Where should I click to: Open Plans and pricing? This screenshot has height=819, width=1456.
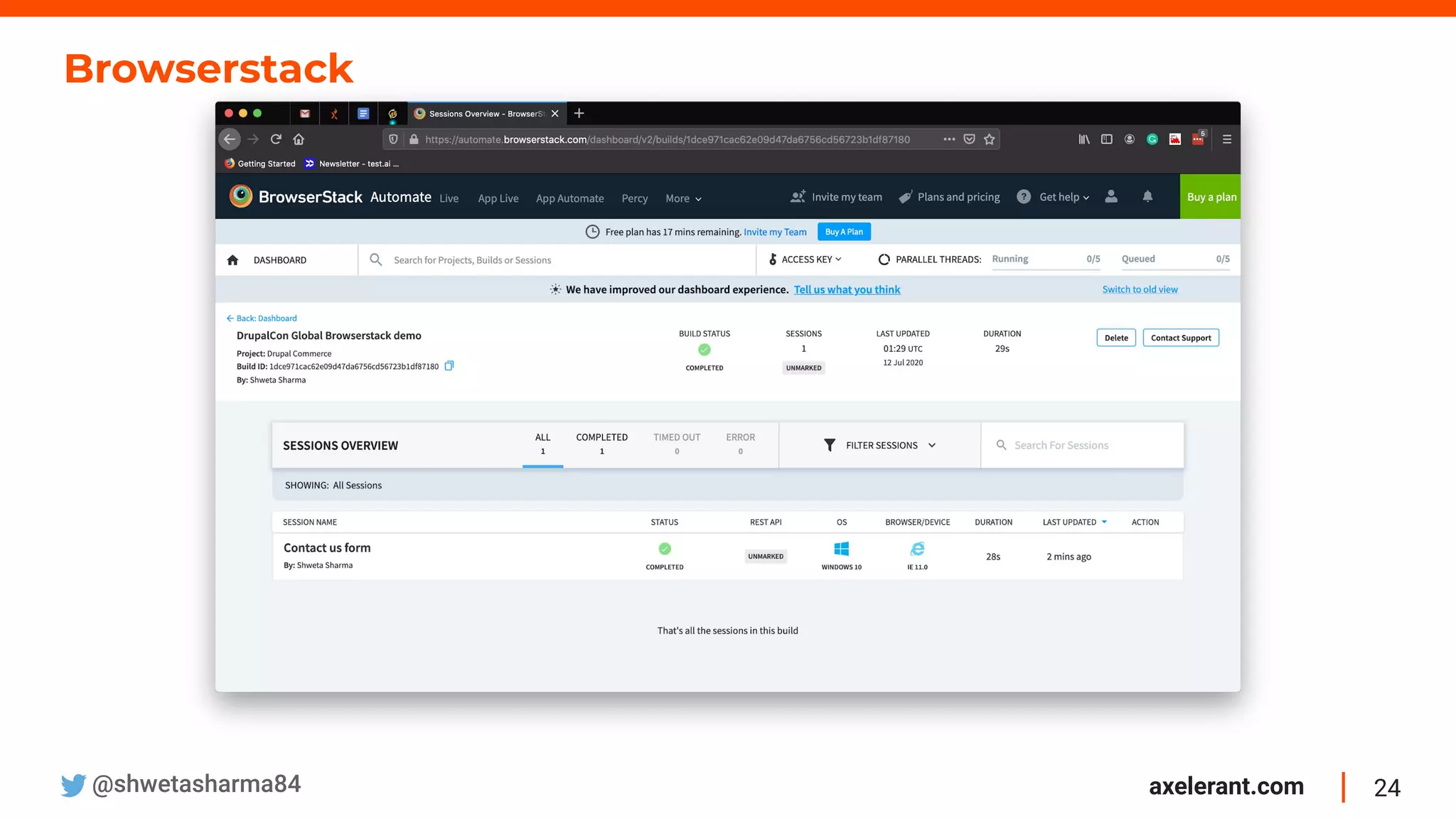(949, 197)
